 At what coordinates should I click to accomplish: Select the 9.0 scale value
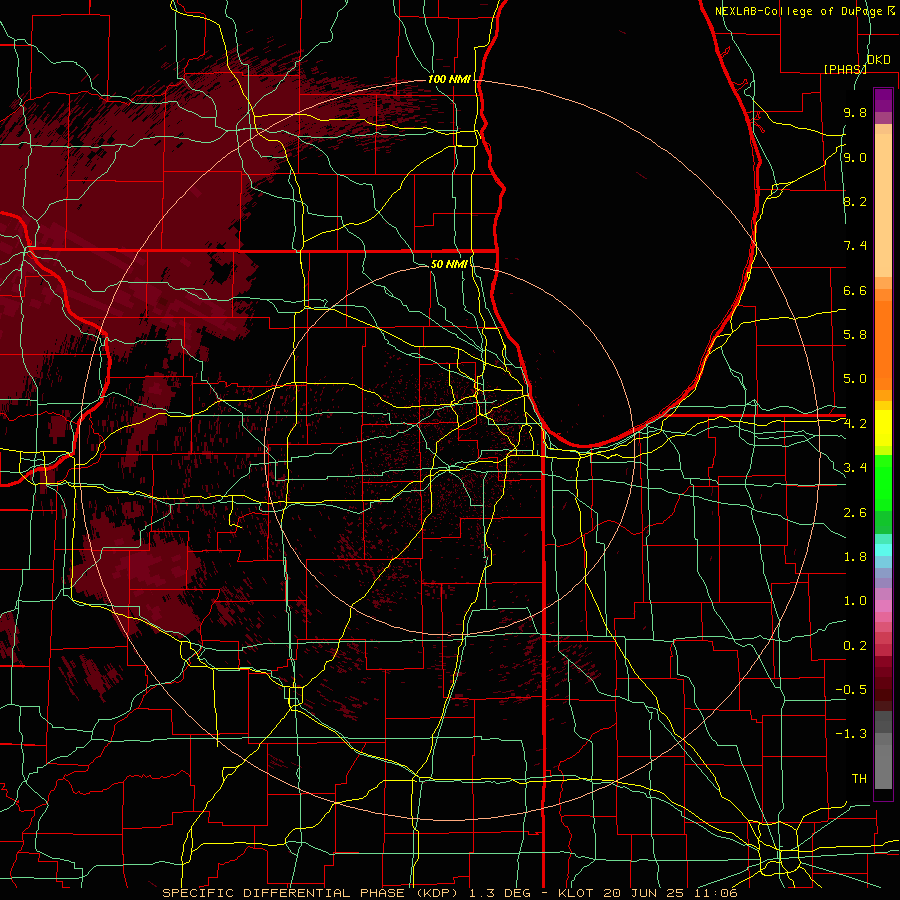point(855,157)
